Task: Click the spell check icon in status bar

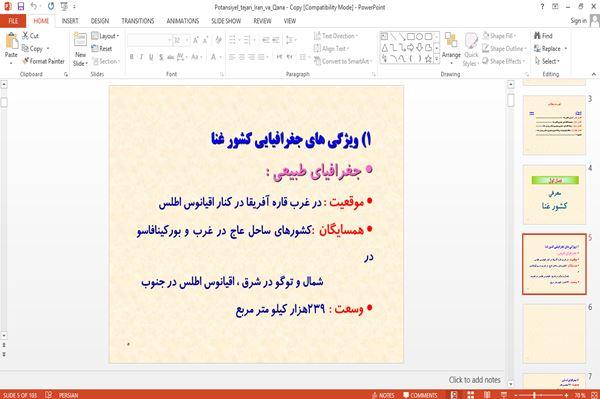Action: (49, 395)
